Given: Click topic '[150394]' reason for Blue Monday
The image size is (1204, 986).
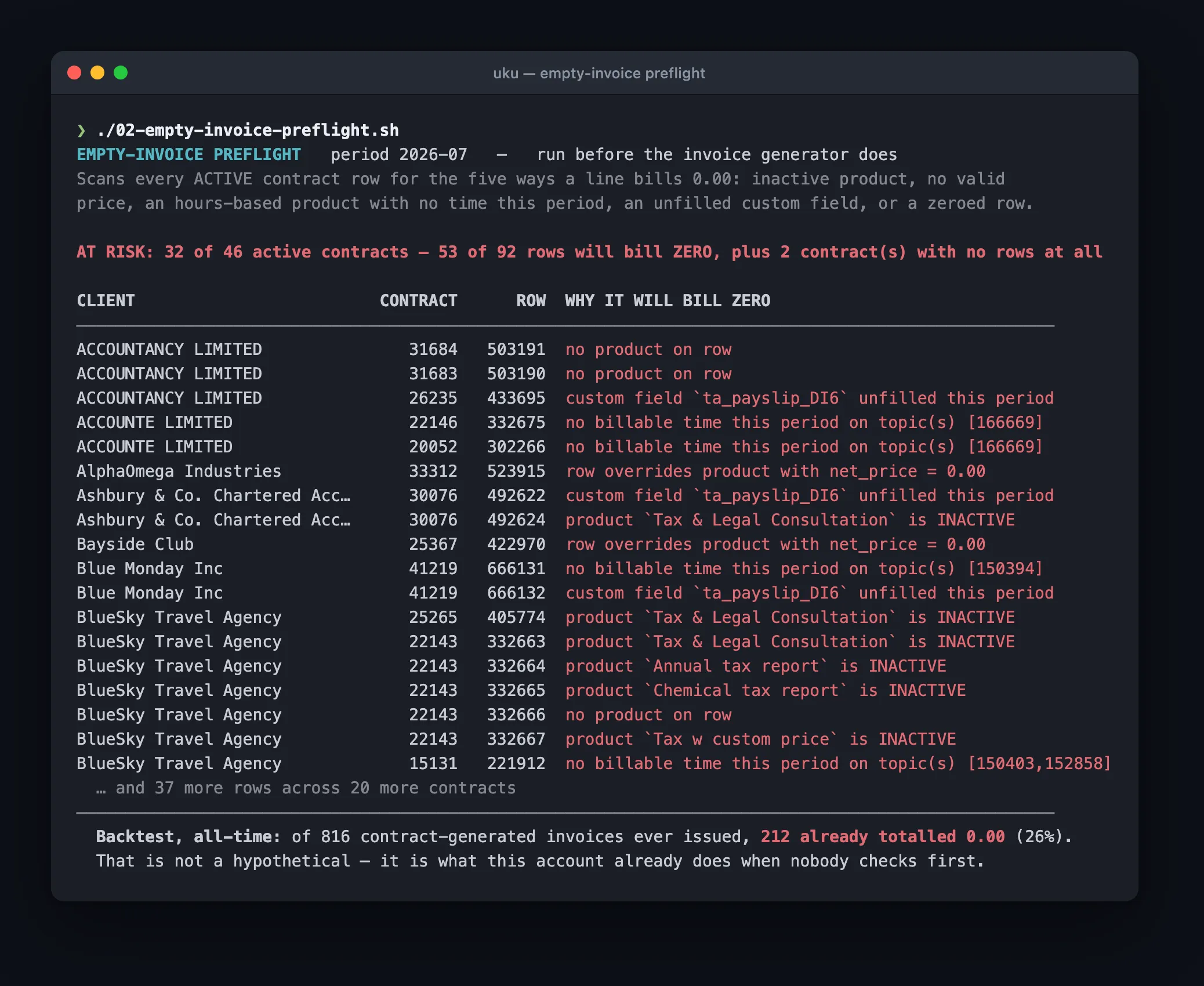Looking at the screenshot, I should tap(804, 568).
